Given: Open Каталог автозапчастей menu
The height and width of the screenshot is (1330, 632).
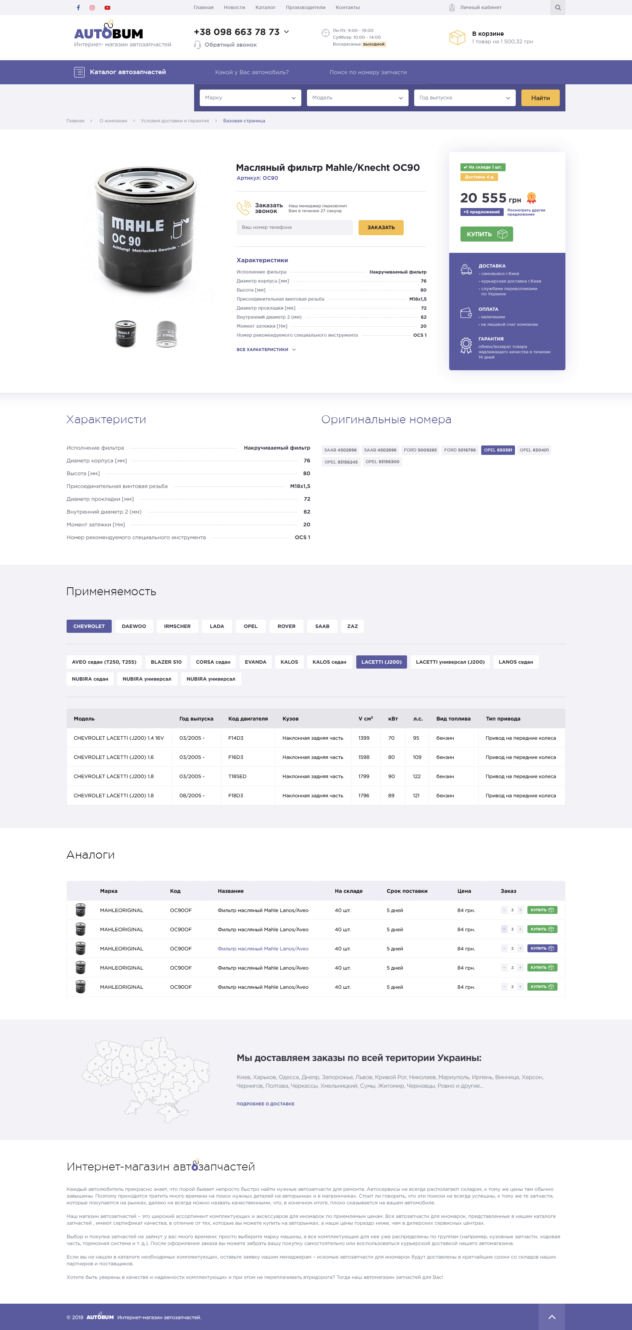Looking at the screenshot, I should [x=120, y=73].
